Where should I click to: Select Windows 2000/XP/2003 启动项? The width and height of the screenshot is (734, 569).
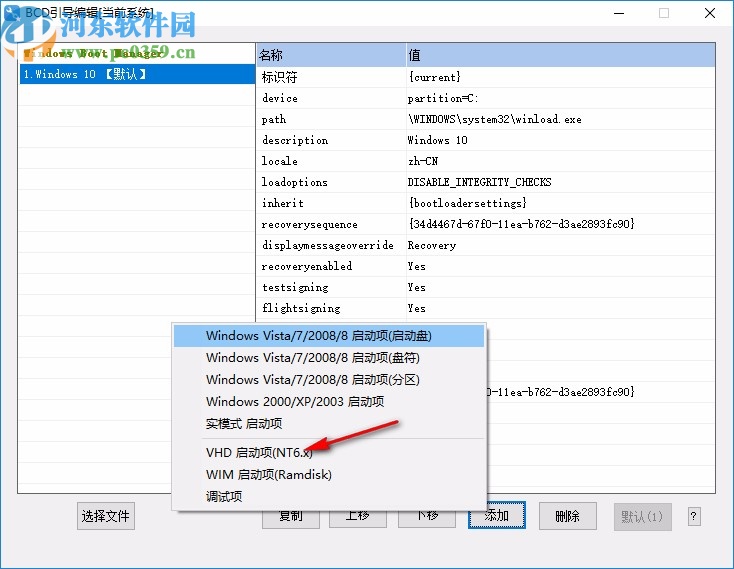coord(329,401)
